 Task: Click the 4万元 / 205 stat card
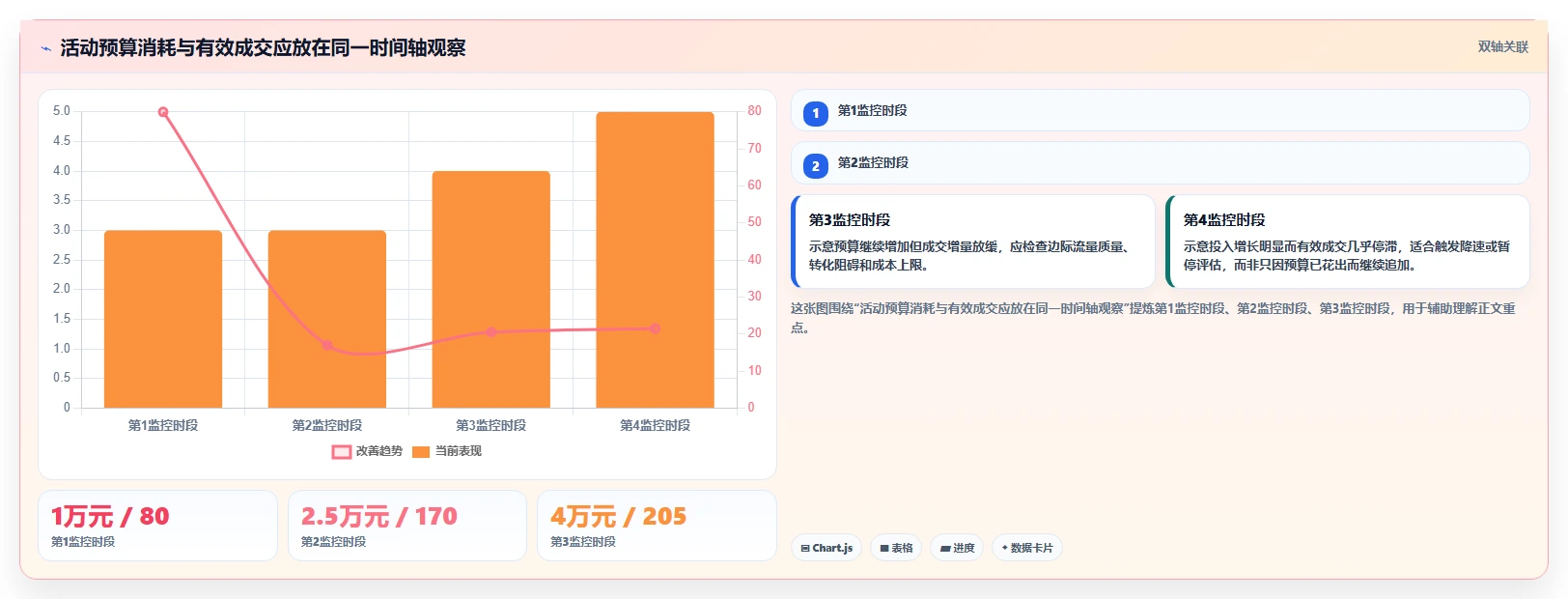(x=657, y=526)
